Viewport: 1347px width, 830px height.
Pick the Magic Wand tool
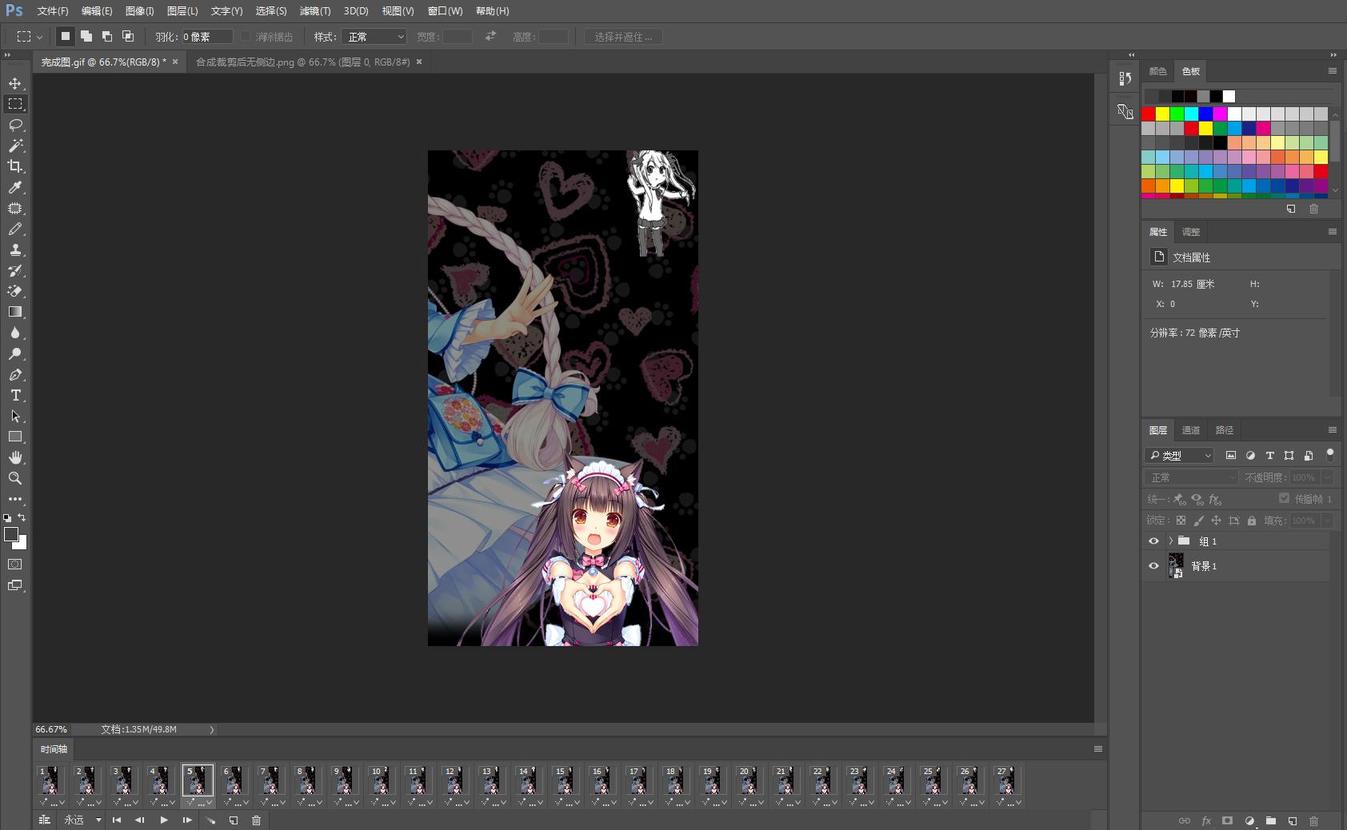click(15, 146)
